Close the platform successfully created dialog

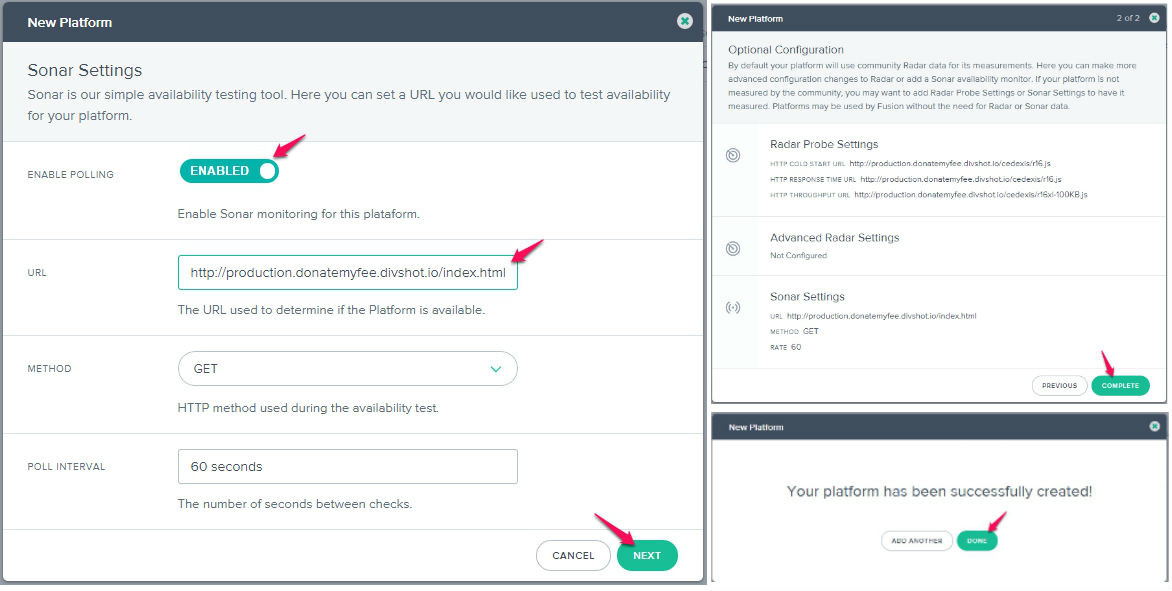[x=1154, y=427]
